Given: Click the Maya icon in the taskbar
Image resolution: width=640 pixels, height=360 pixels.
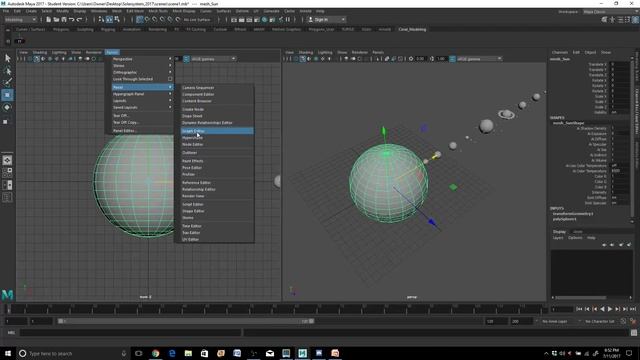Looking at the screenshot, I should [302, 353].
